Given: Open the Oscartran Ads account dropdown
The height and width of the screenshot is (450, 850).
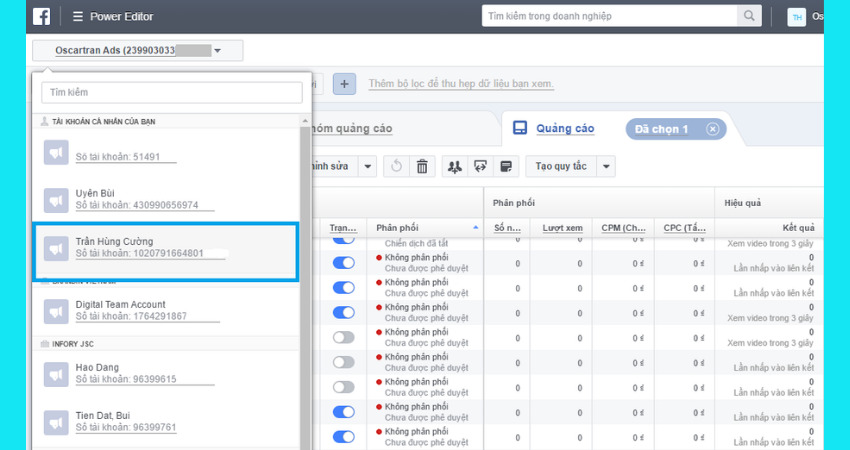Looking at the screenshot, I should 138,50.
